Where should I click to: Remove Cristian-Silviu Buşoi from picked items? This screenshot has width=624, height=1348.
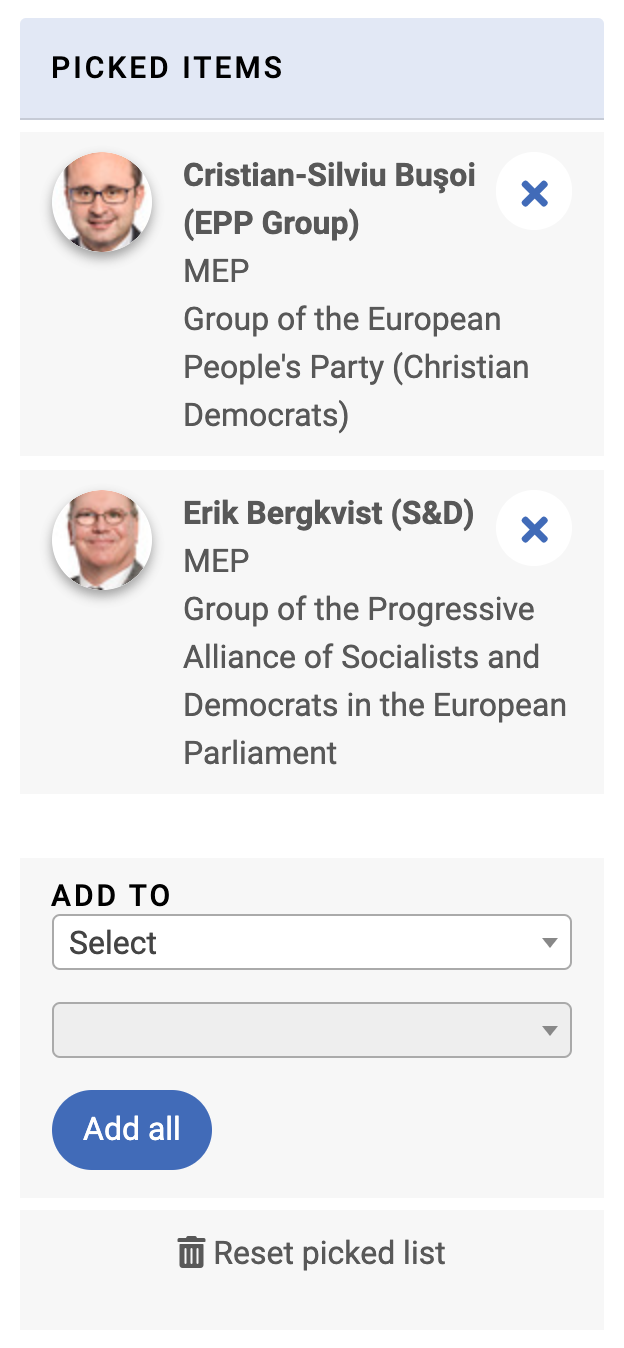click(x=534, y=192)
